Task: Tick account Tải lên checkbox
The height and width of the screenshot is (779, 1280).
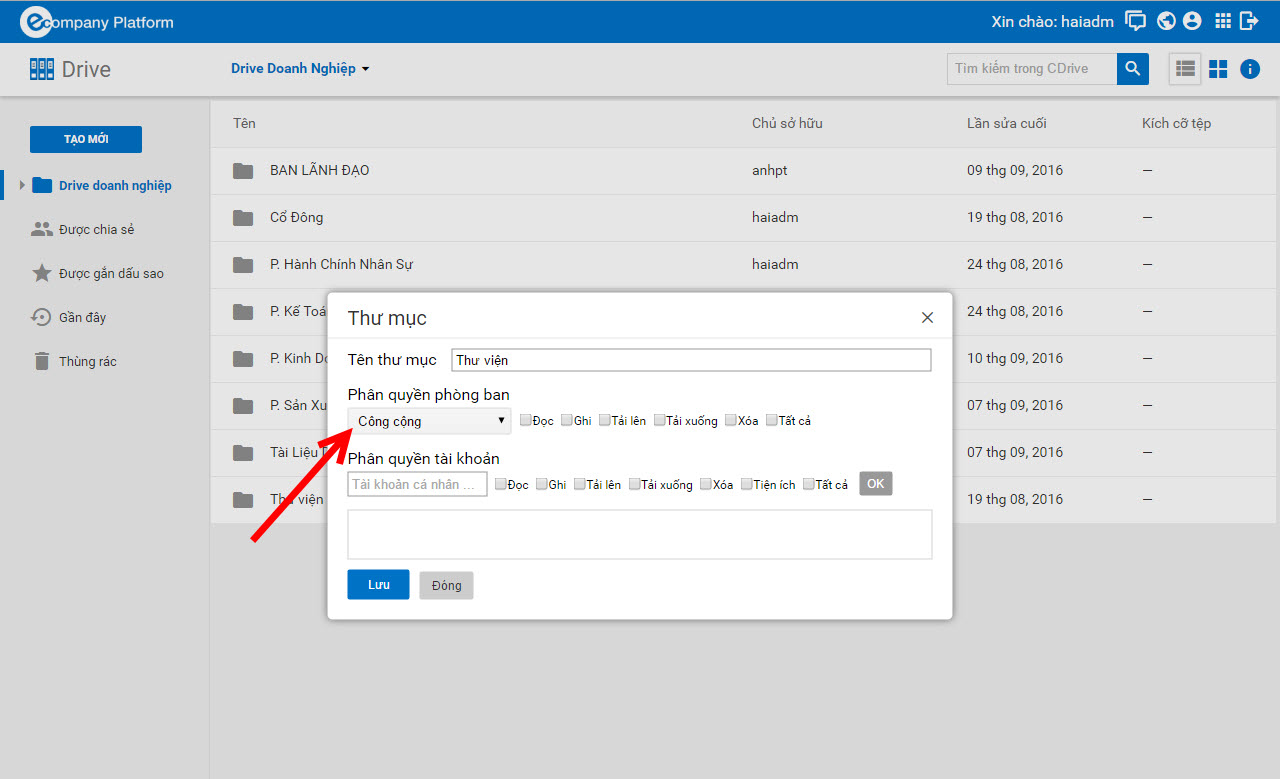Action: pos(580,484)
